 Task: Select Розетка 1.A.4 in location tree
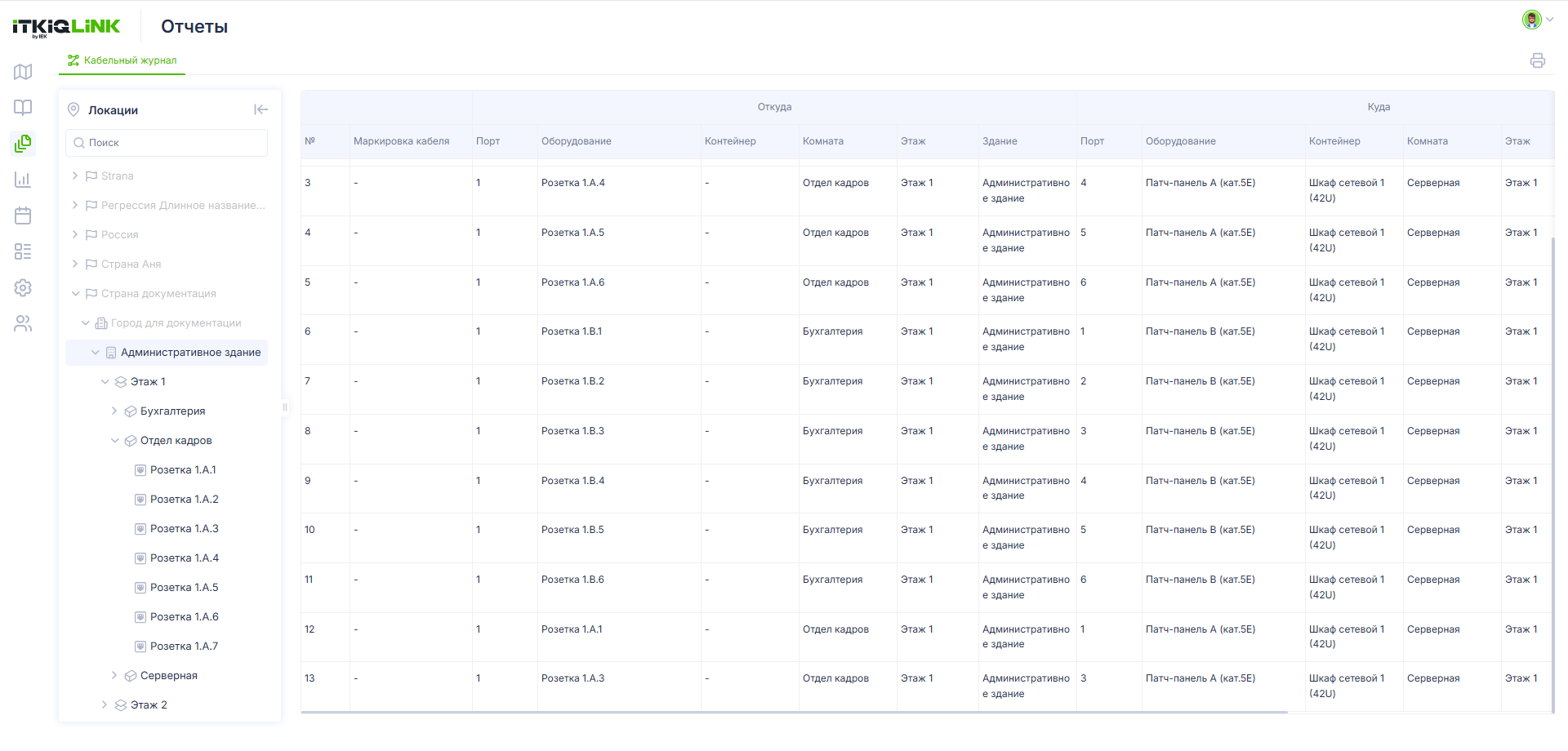tap(185, 558)
